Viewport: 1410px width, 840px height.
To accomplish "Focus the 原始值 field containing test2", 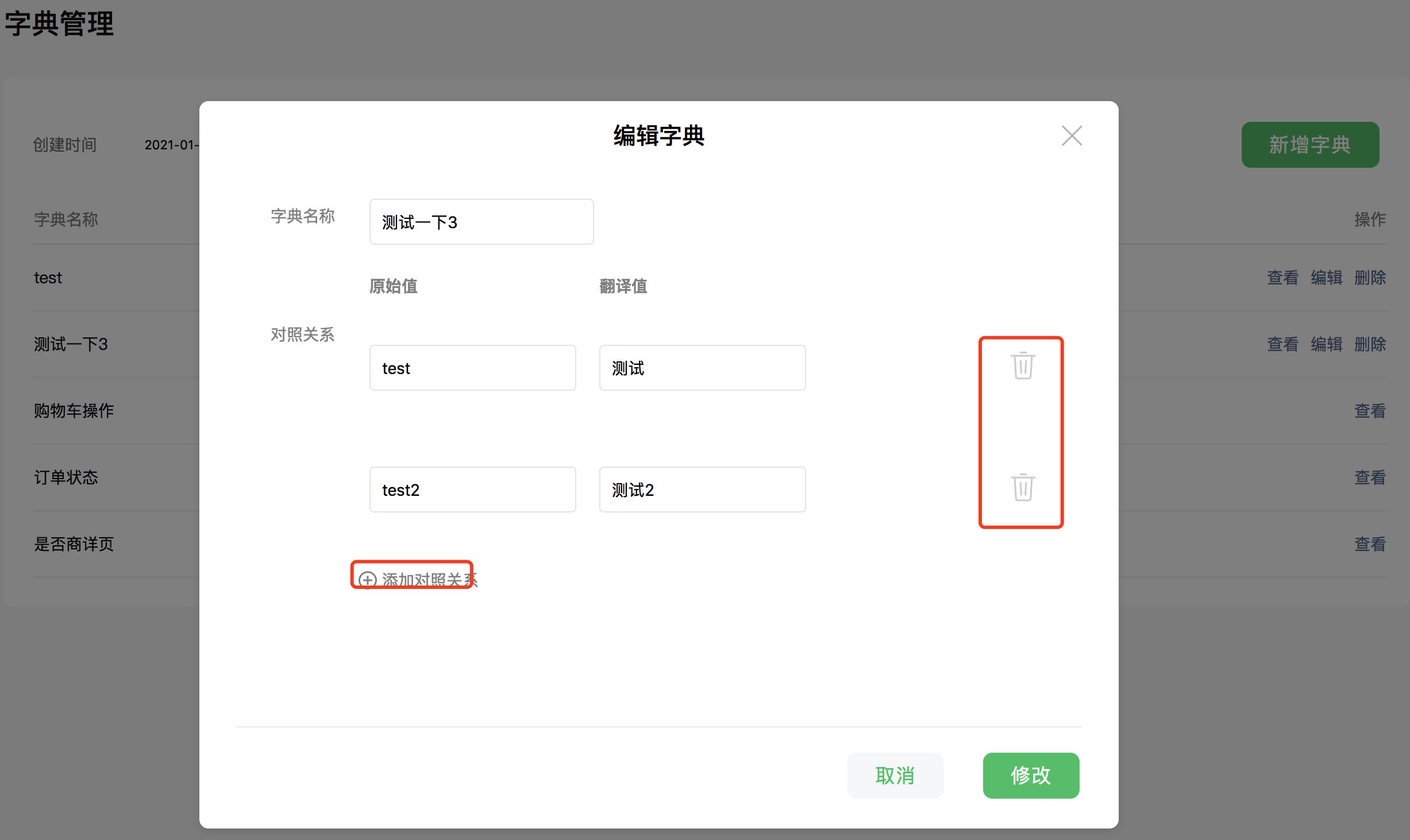I will click(472, 490).
